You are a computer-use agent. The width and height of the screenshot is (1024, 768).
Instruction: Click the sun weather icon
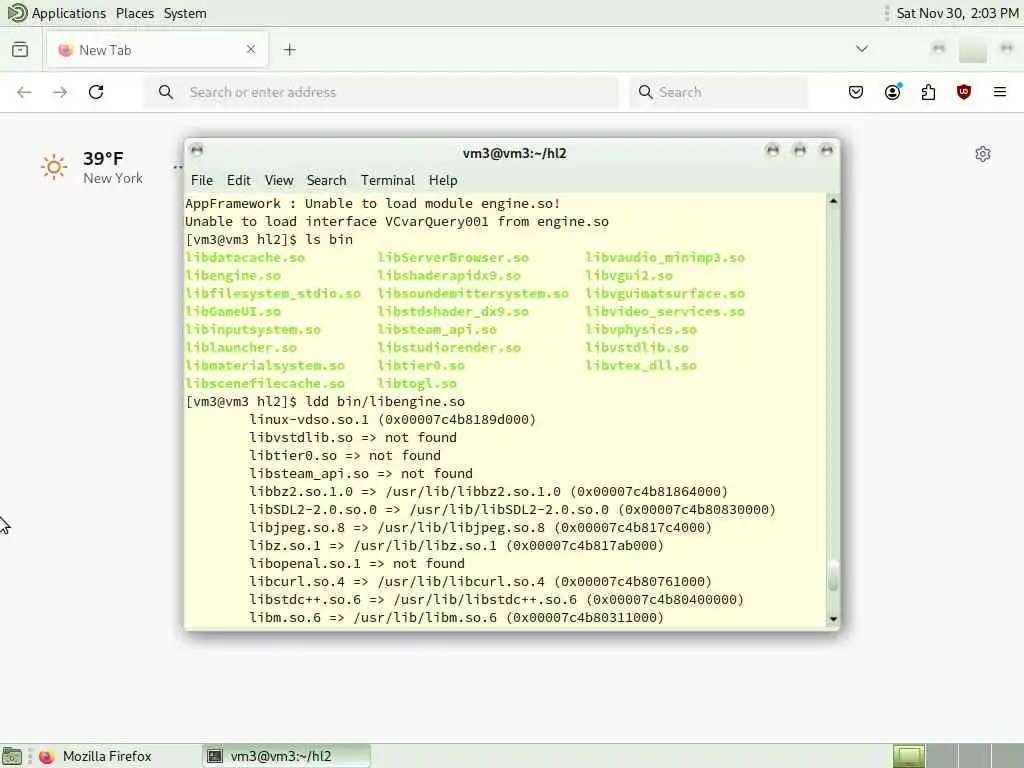(x=54, y=167)
